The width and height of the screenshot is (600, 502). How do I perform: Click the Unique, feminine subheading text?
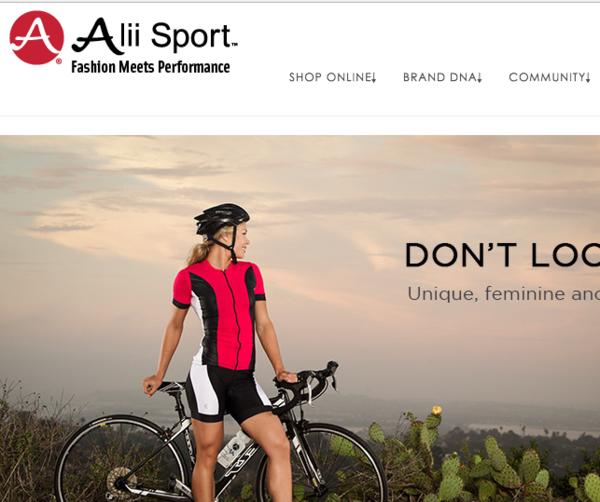(x=504, y=294)
